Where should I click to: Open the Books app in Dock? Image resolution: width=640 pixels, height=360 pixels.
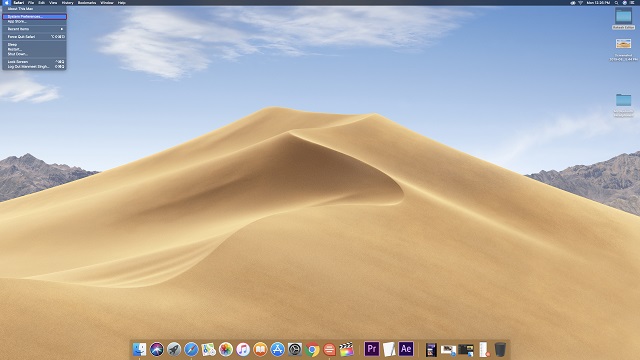(260, 349)
